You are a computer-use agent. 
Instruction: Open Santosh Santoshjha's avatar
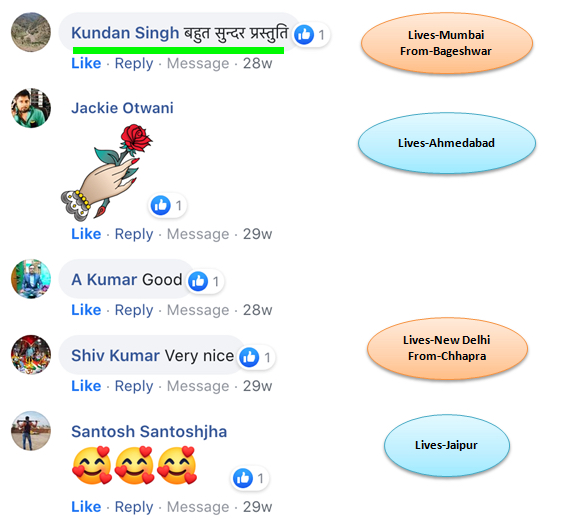point(31,431)
